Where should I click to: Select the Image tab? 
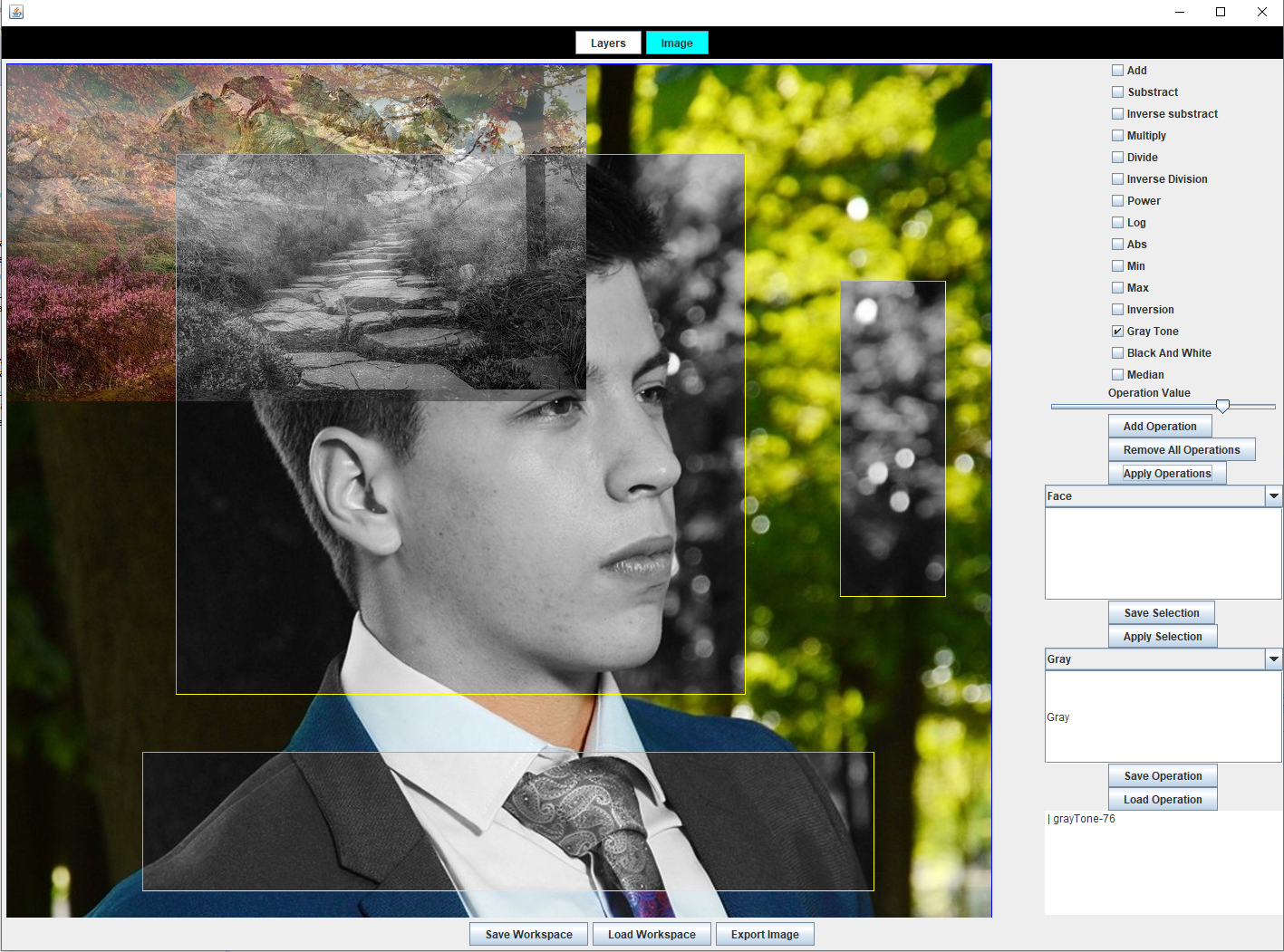677,43
